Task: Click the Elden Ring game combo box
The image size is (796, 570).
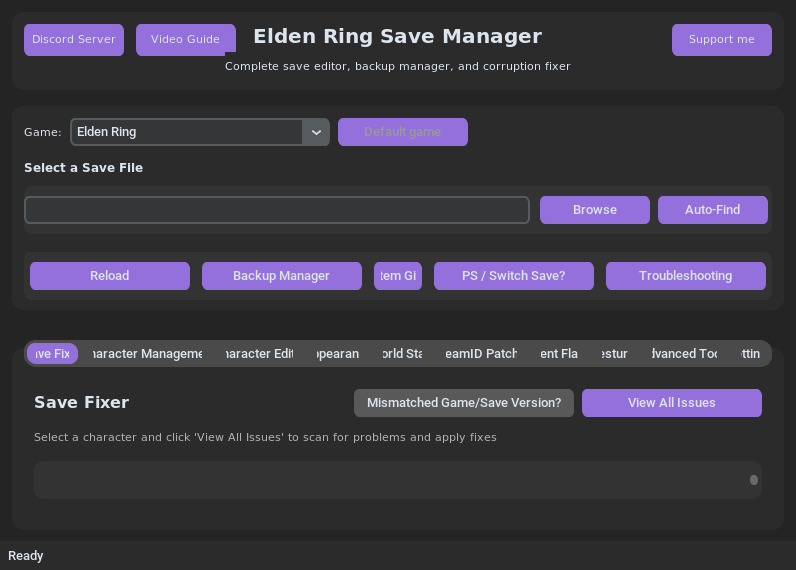Action: pyautogui.click(x=200, y=132)
